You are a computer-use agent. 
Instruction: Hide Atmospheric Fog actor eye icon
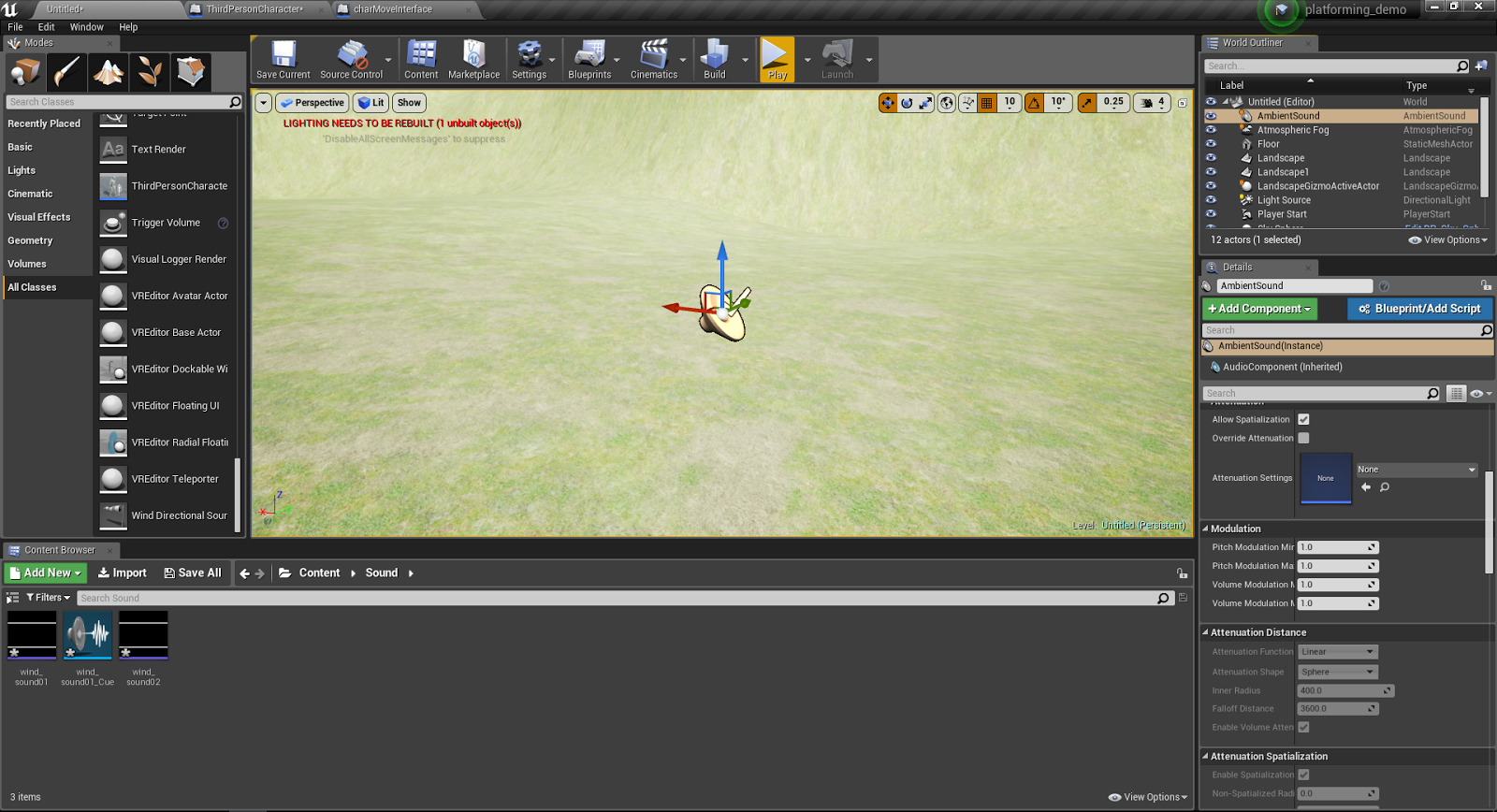tap(1211, 130)
